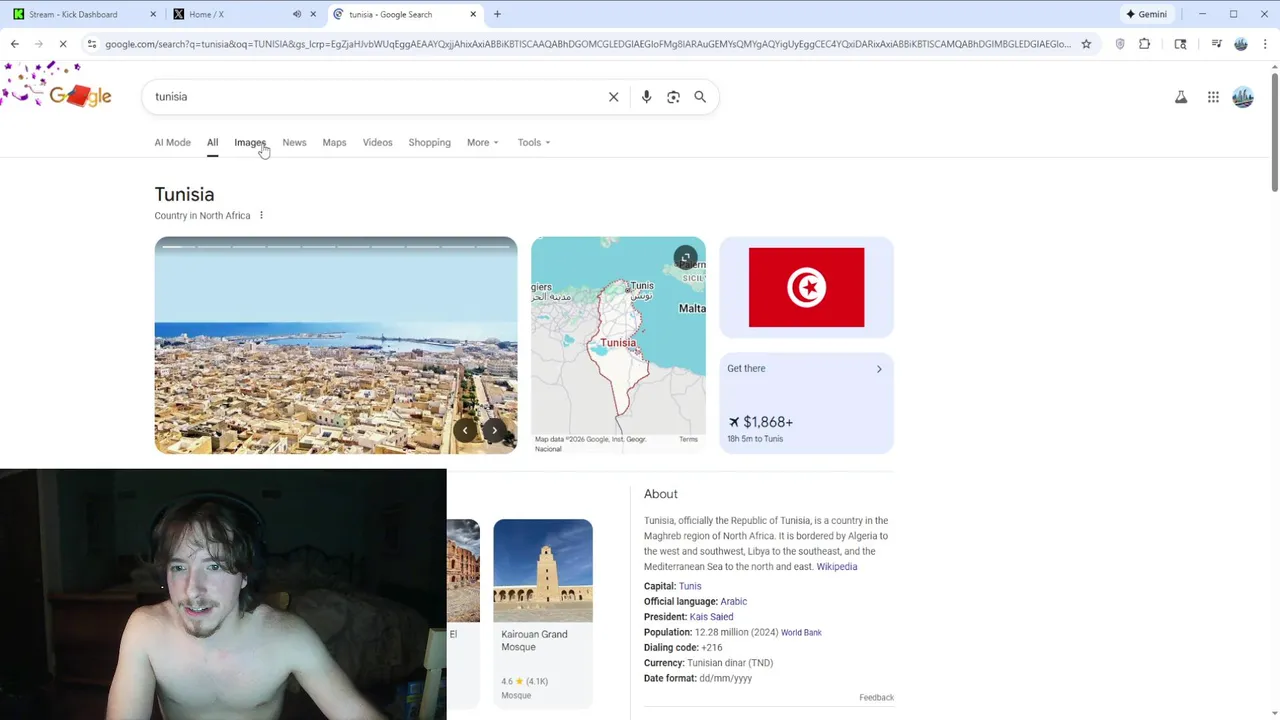Image resolution: width=1280 pixels, height=720 pixels.
Task: Switch to Videos results
Action: (377, 142)
